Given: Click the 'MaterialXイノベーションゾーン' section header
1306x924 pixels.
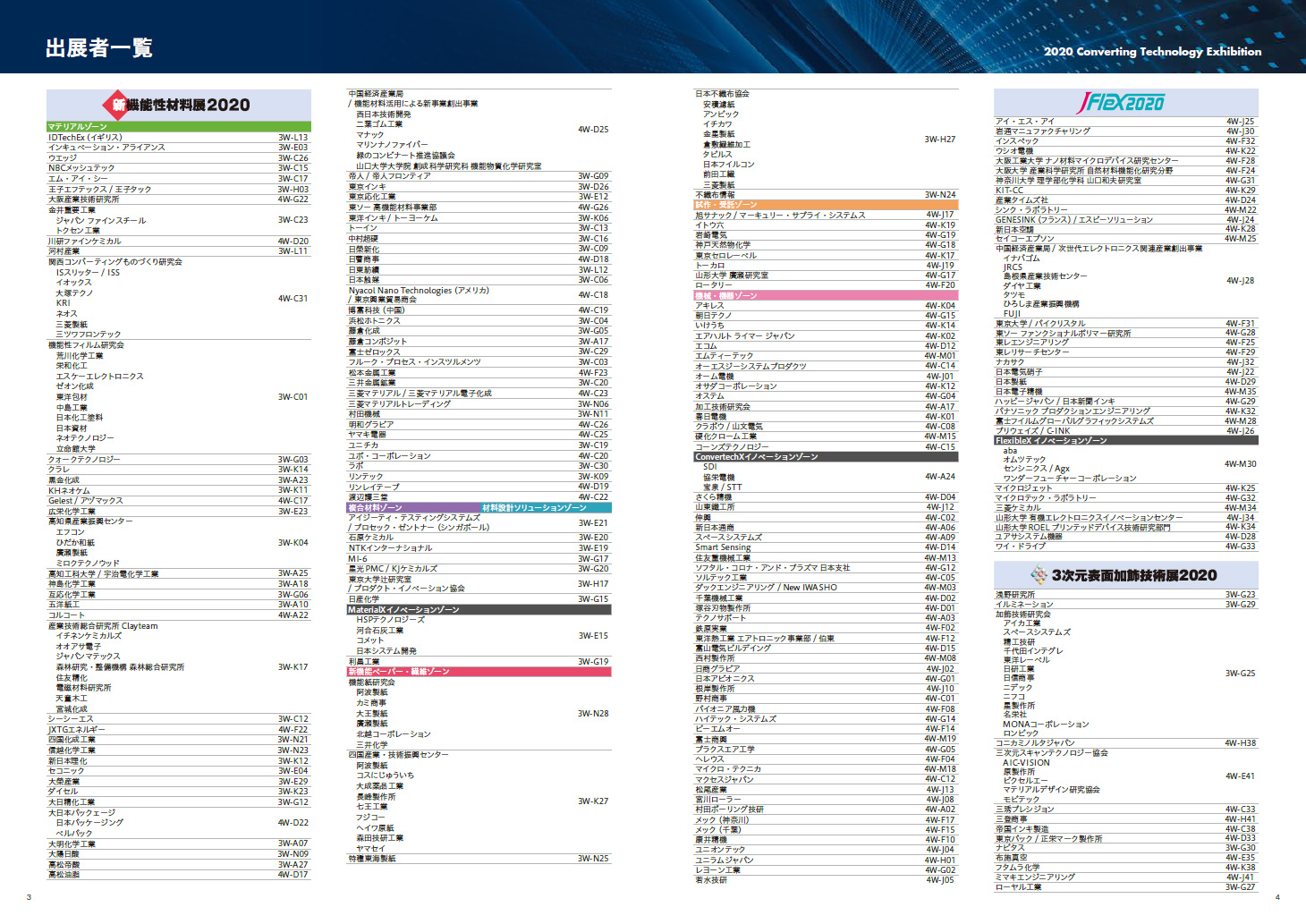Looking at the screenshot, I should (479, 609).
